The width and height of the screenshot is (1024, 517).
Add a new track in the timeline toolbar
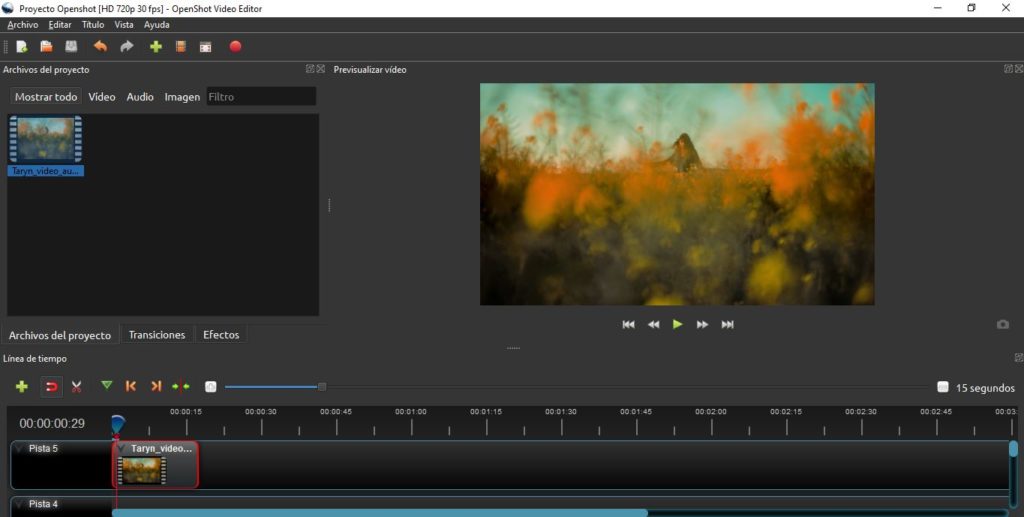21,386
